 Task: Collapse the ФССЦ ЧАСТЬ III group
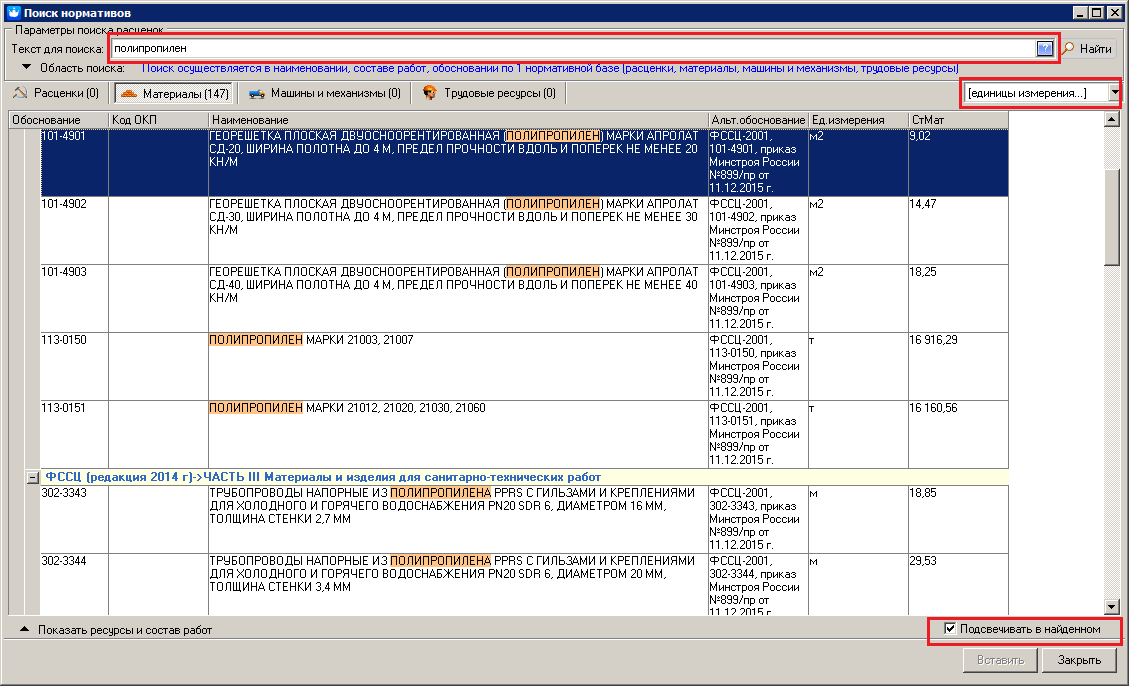tap(32, 477)
